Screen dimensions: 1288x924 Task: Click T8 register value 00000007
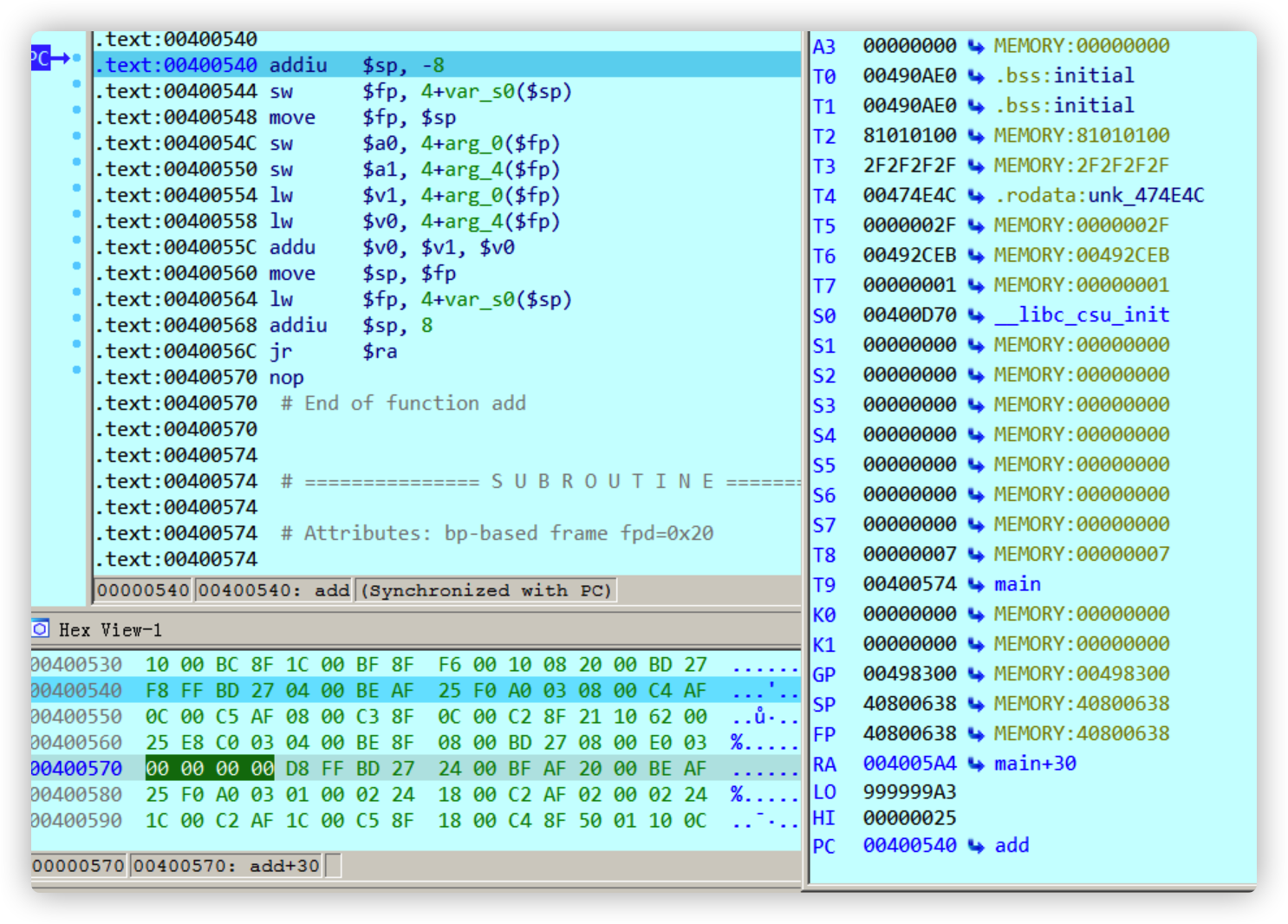pyautogui.click(x=910, y=555)
